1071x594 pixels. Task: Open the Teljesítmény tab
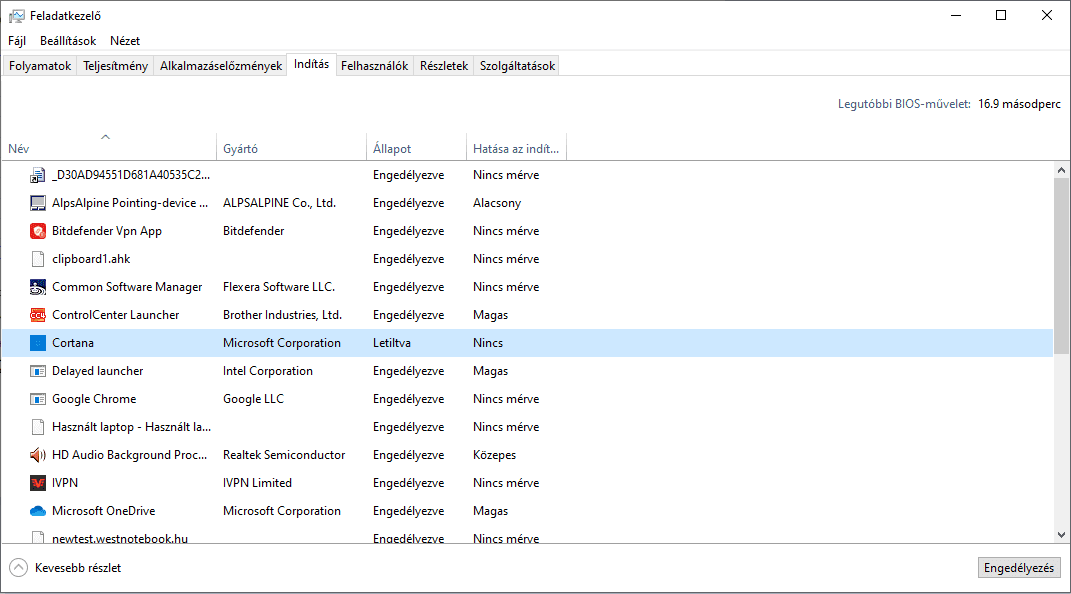coord(116,66)
